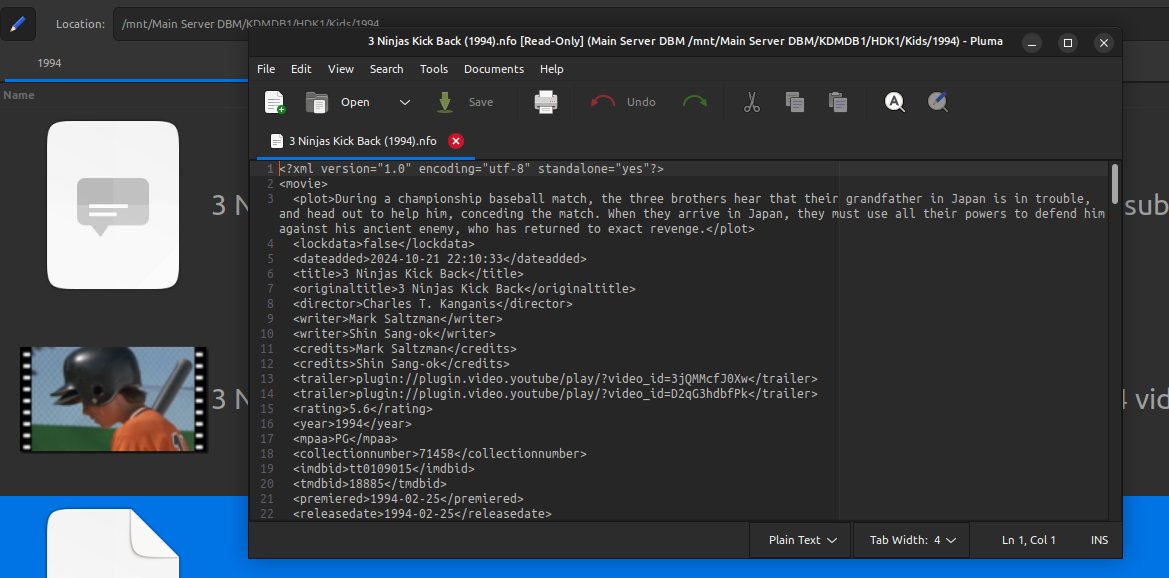Open the File menu
Screen dimensions: 1169x578
click(x=266, y=69)
